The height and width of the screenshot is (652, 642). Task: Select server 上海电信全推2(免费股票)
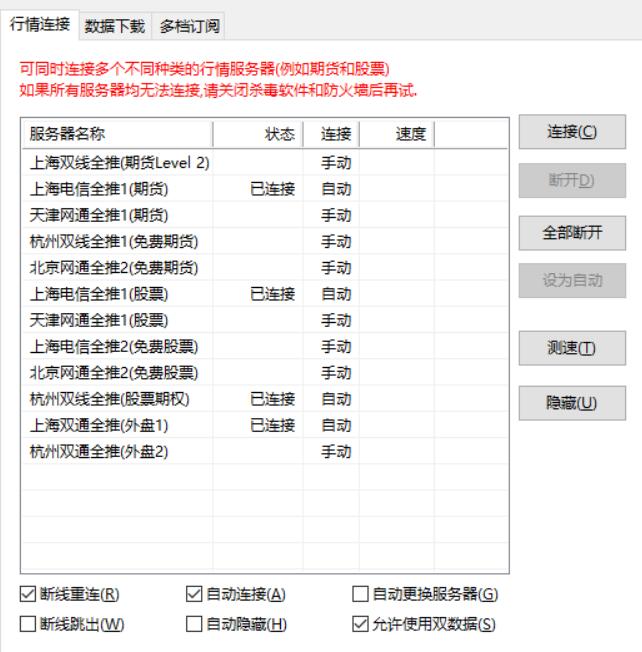pos(114,346)
